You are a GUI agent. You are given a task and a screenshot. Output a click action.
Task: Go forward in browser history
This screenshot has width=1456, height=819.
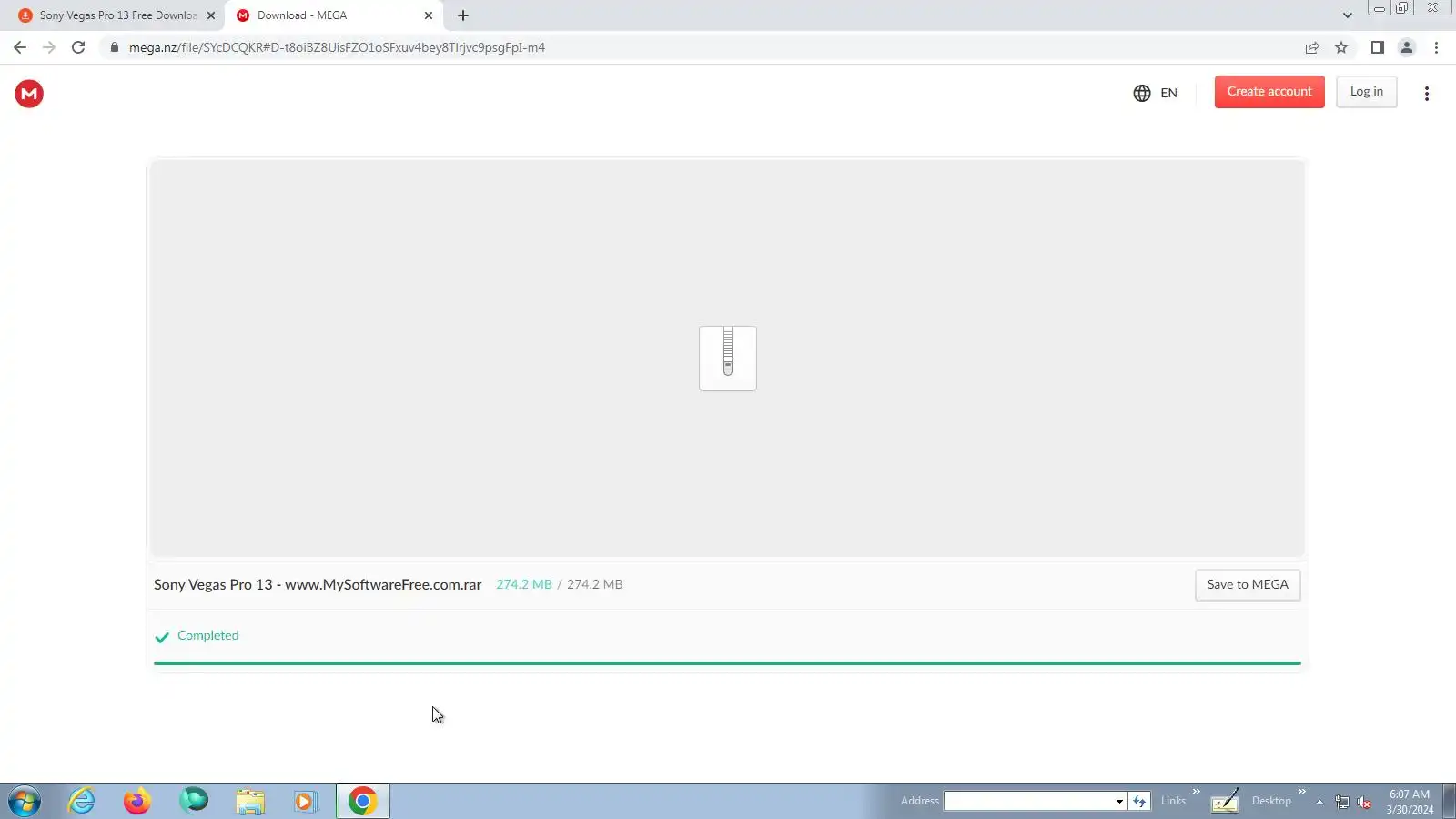tap(49, 47)
